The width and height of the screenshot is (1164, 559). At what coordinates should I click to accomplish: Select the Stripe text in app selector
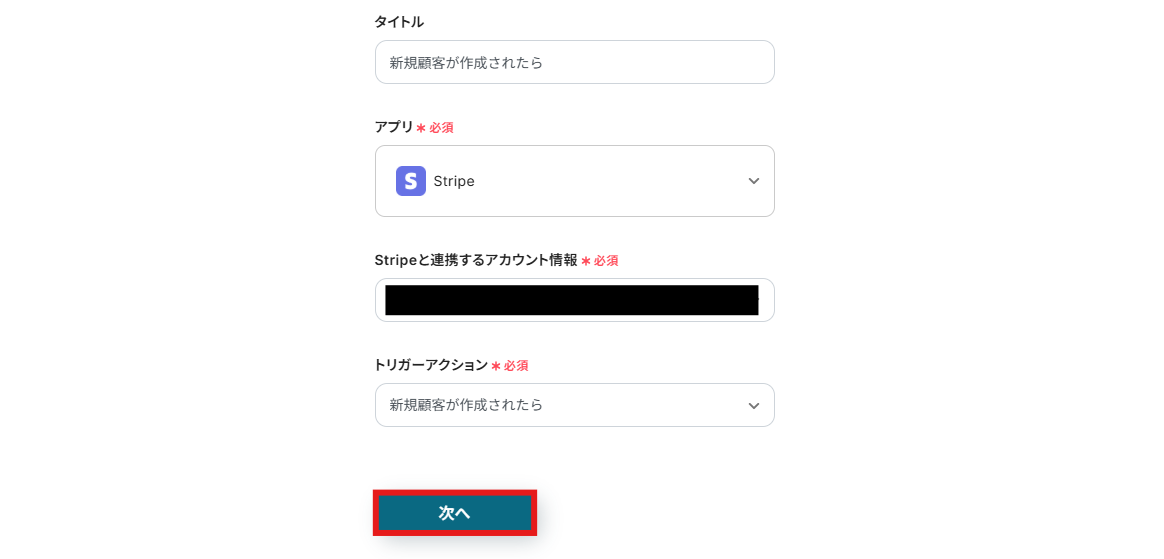point(454,181)
